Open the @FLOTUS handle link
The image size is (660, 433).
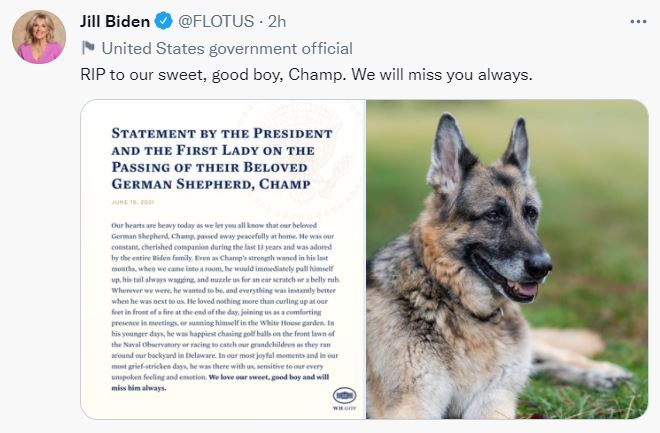click(216, 21)
